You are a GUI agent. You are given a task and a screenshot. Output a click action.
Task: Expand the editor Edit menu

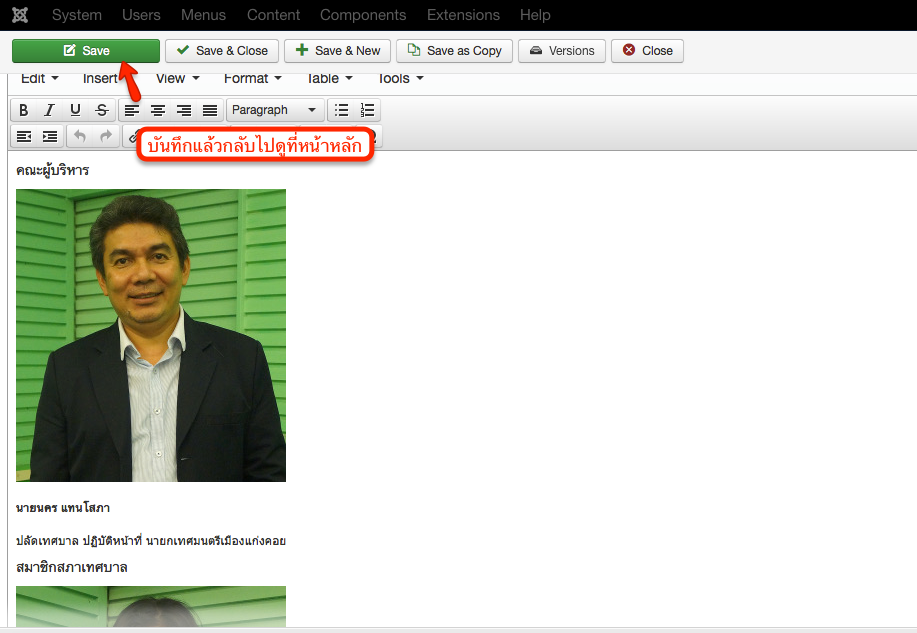tap(40, 78)
